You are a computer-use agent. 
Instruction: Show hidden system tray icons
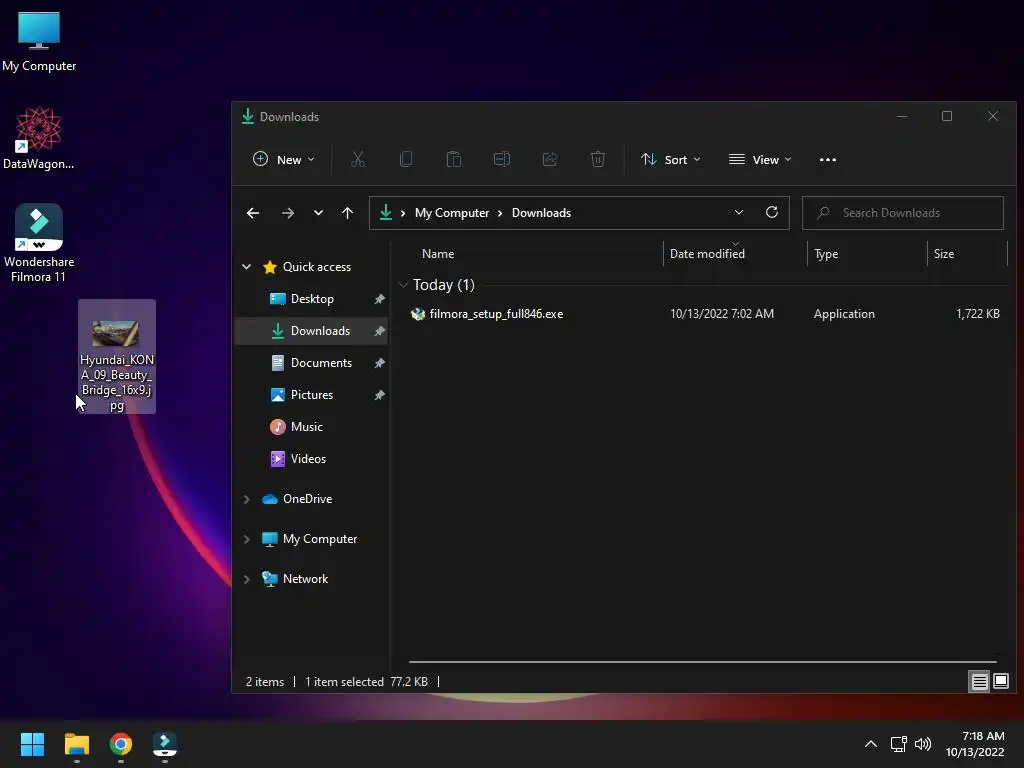point(871,744)
